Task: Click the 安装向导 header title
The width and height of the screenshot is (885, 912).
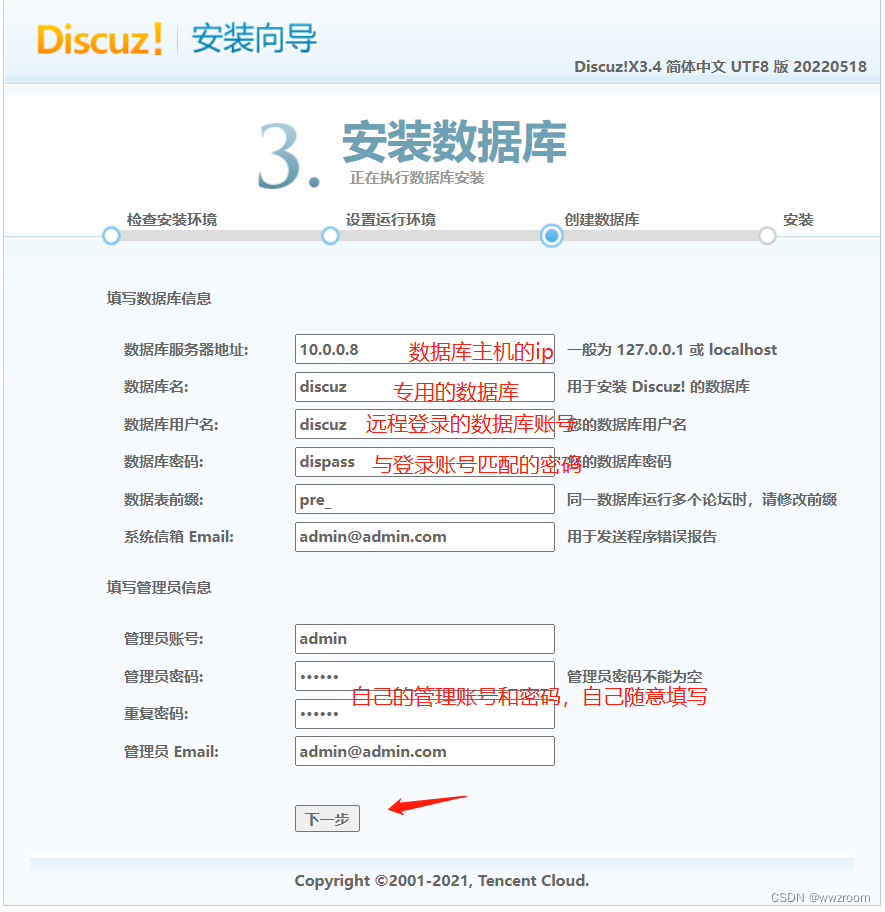Action: tap(254, 38)
